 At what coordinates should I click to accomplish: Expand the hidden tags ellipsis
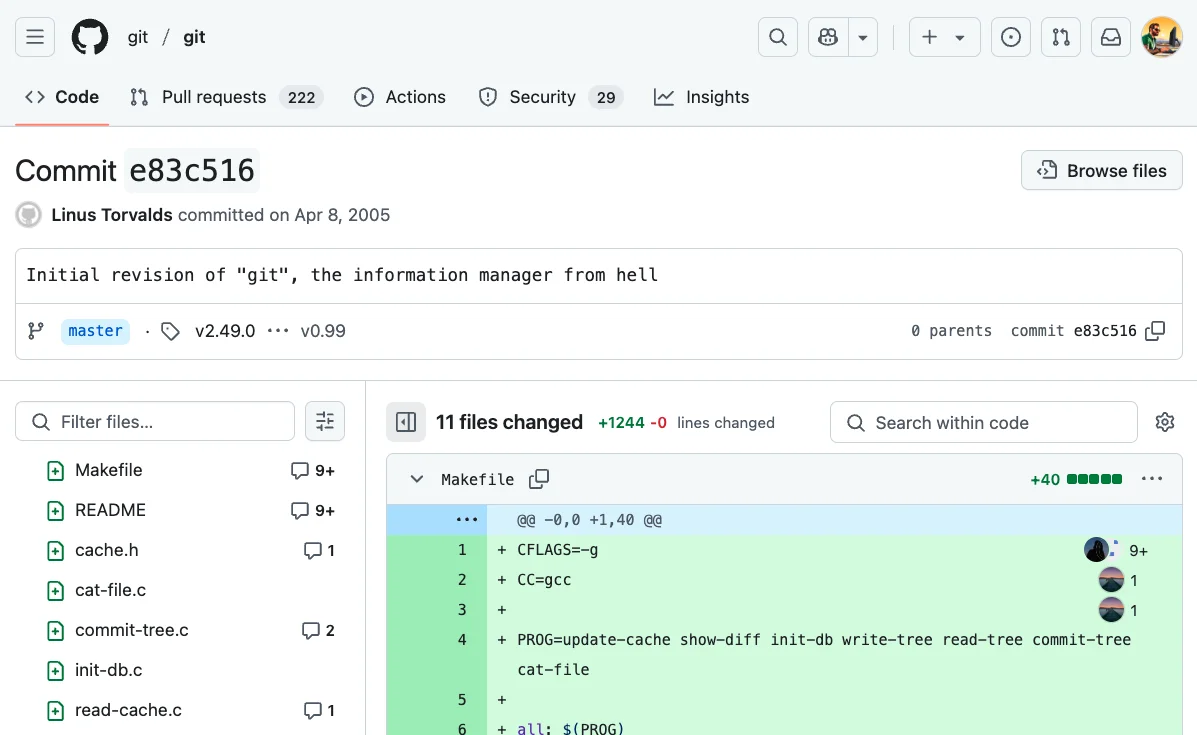[x=278, y=331]
